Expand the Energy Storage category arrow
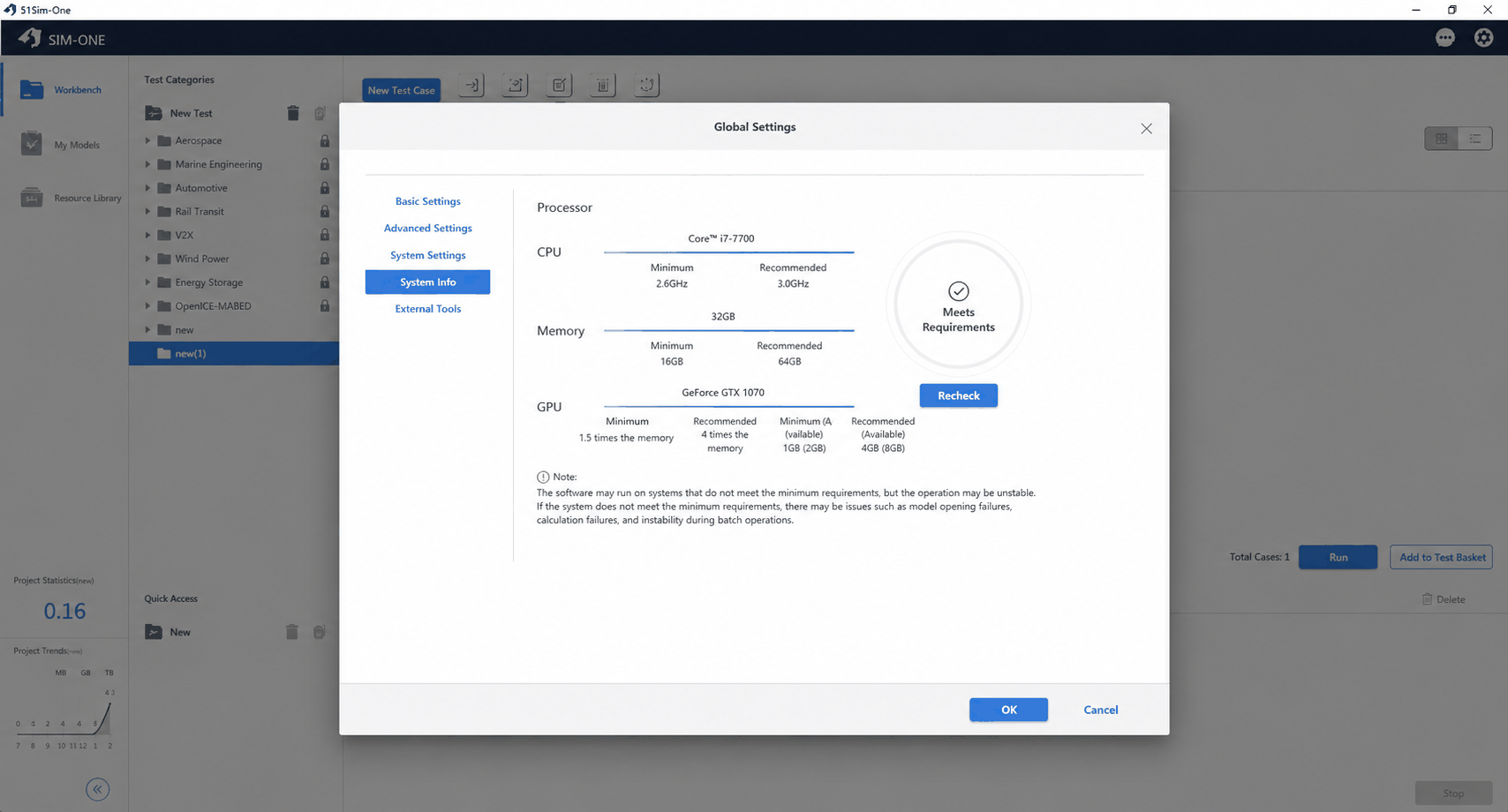Image resolution: width=1508 pixels, height=812 pixels. pyautogui.click(x=147, y=282)
